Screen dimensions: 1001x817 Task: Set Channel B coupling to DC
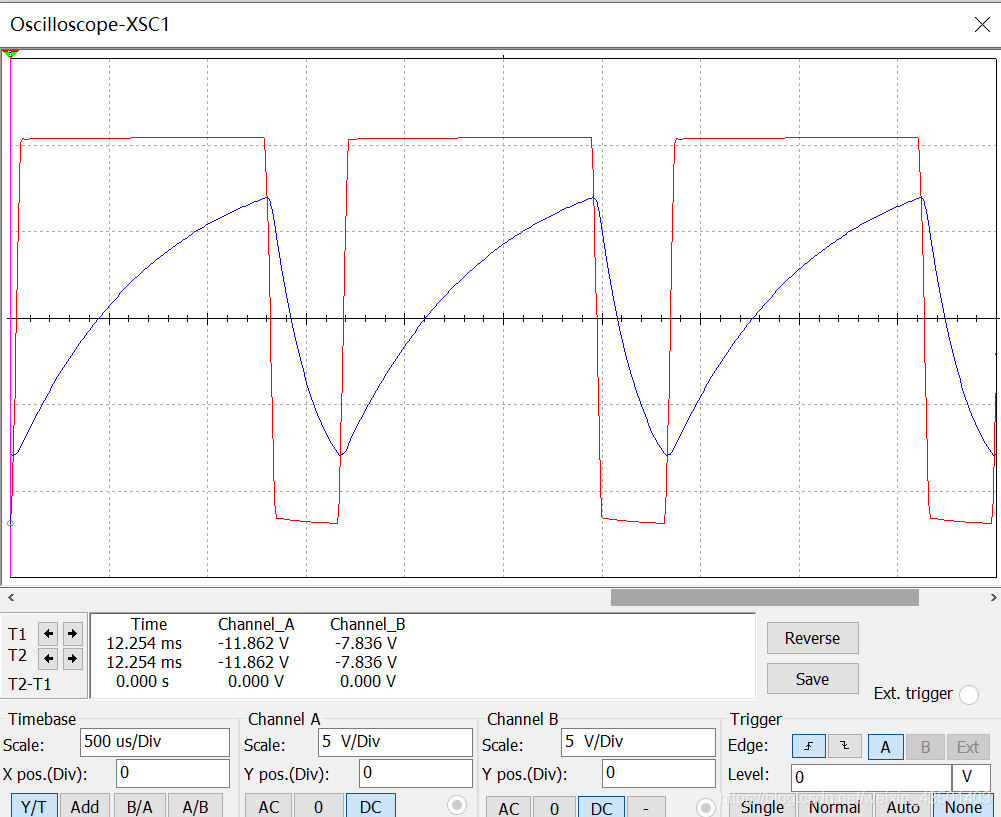pyautogui.click(x=601, y=808)
